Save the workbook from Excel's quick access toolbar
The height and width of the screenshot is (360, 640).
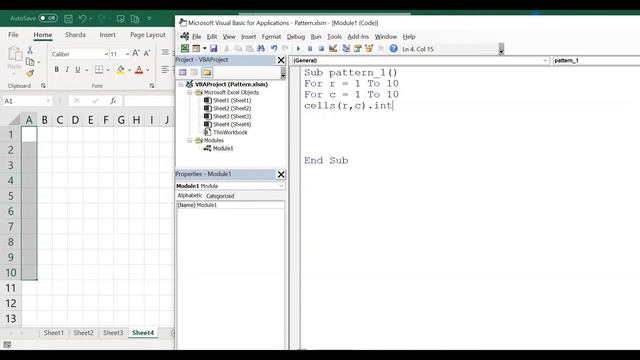point(68,18)
